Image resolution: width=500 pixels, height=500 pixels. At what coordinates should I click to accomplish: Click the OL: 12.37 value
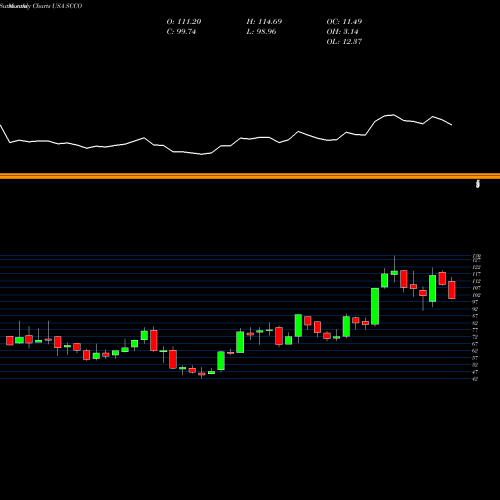click(x=344, y=42)
